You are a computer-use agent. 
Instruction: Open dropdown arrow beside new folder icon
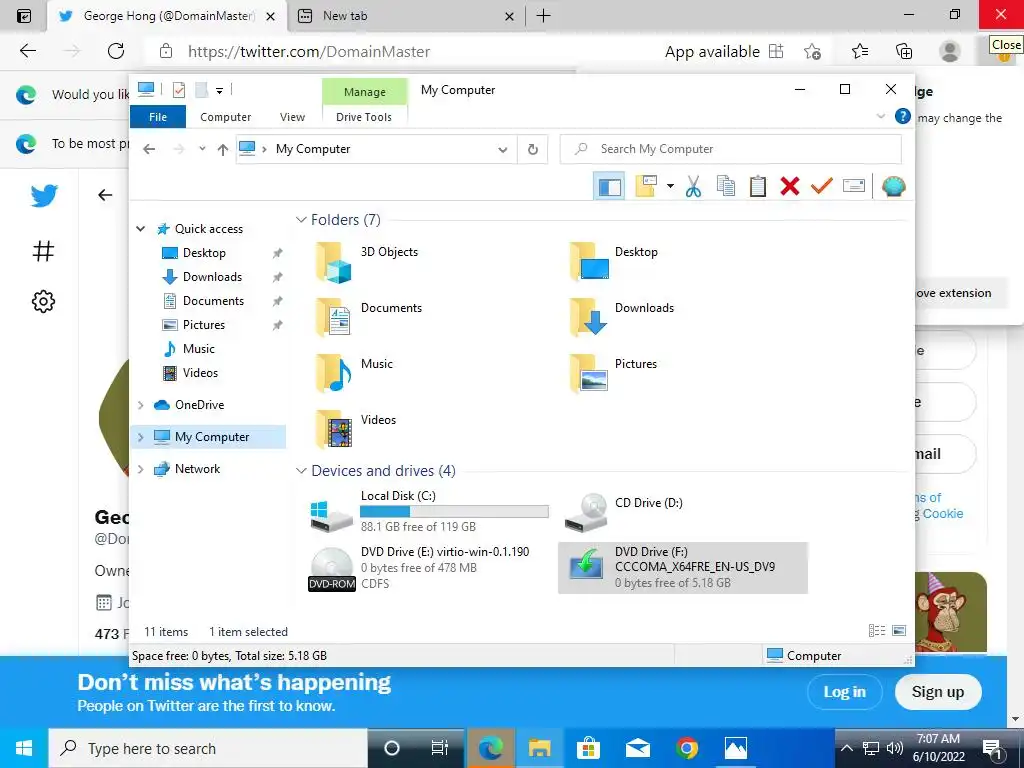click(670, 187)
